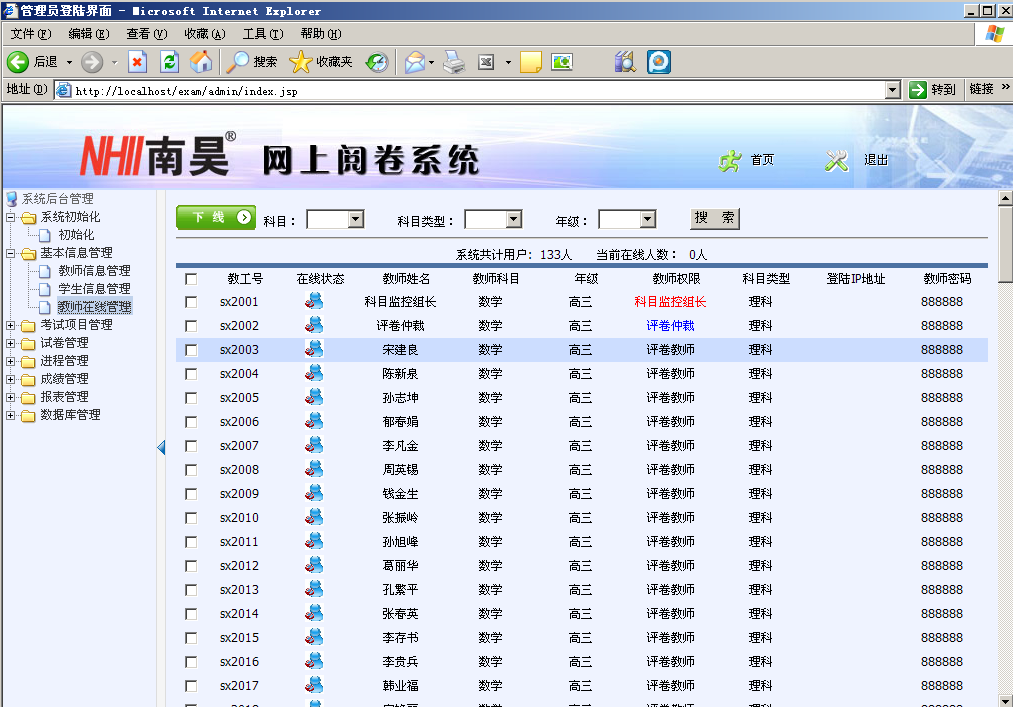This screenshot has height=707, width=1013.
Task: Open the Mail envelope toolbar icon
Action: [415, 62]
